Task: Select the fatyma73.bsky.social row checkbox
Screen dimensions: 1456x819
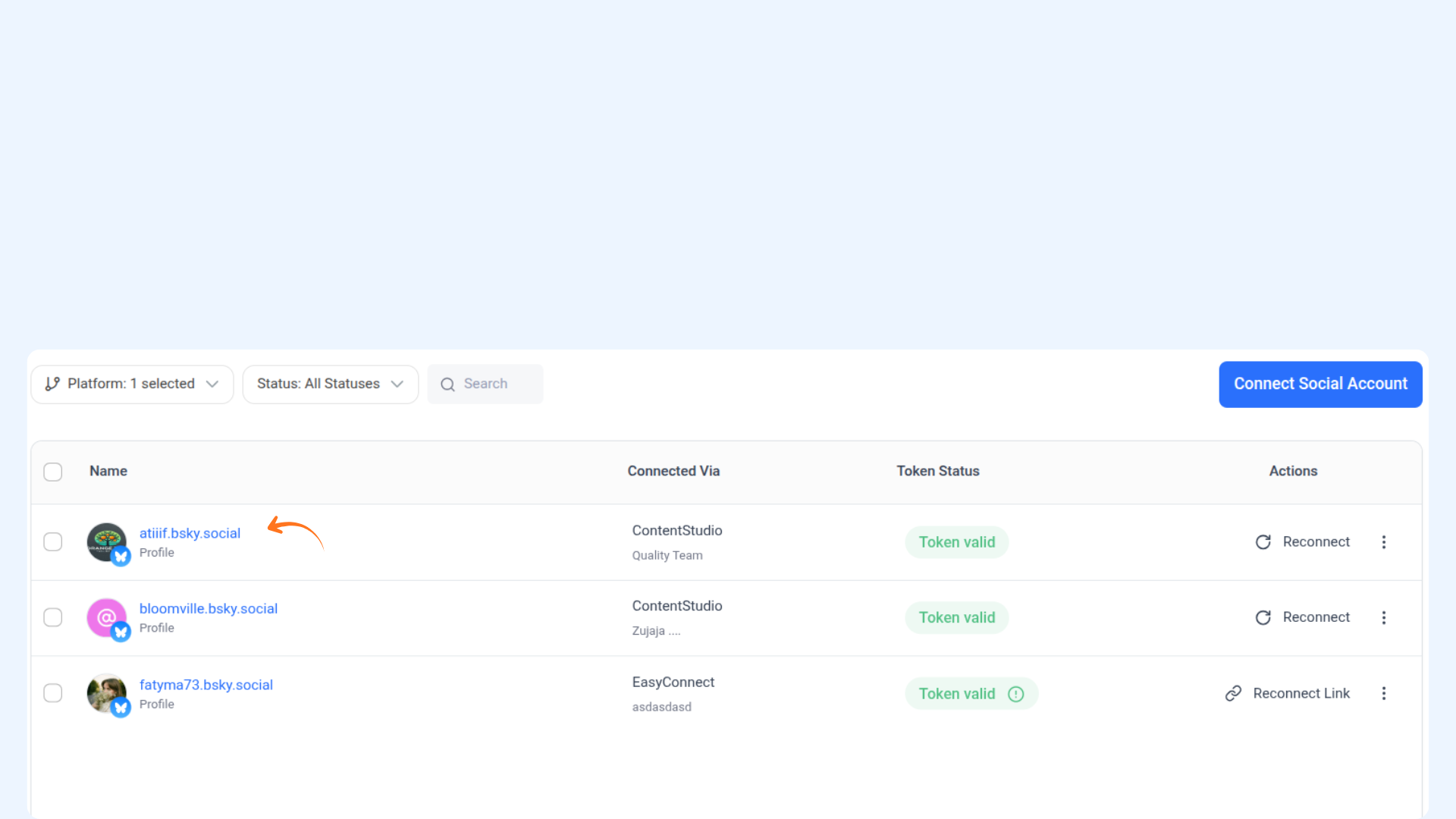Action: (x=53, y=693)
